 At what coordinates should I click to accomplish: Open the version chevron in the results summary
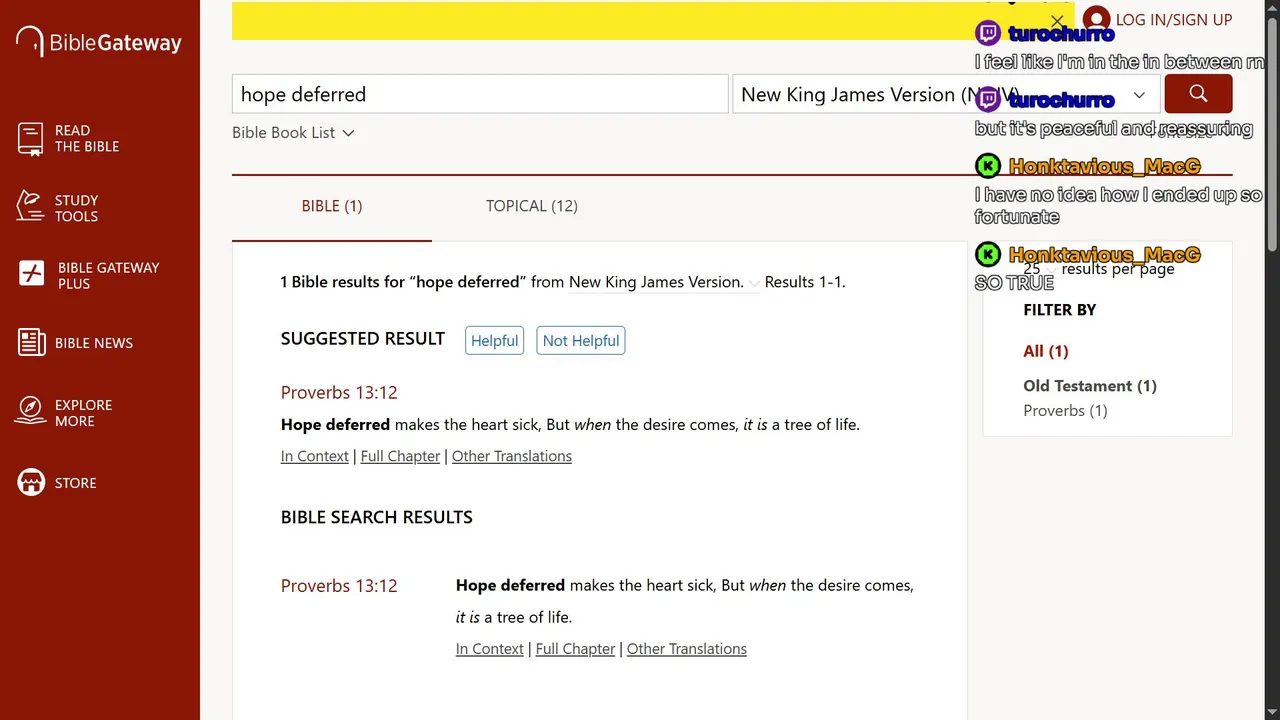[754, 283]
